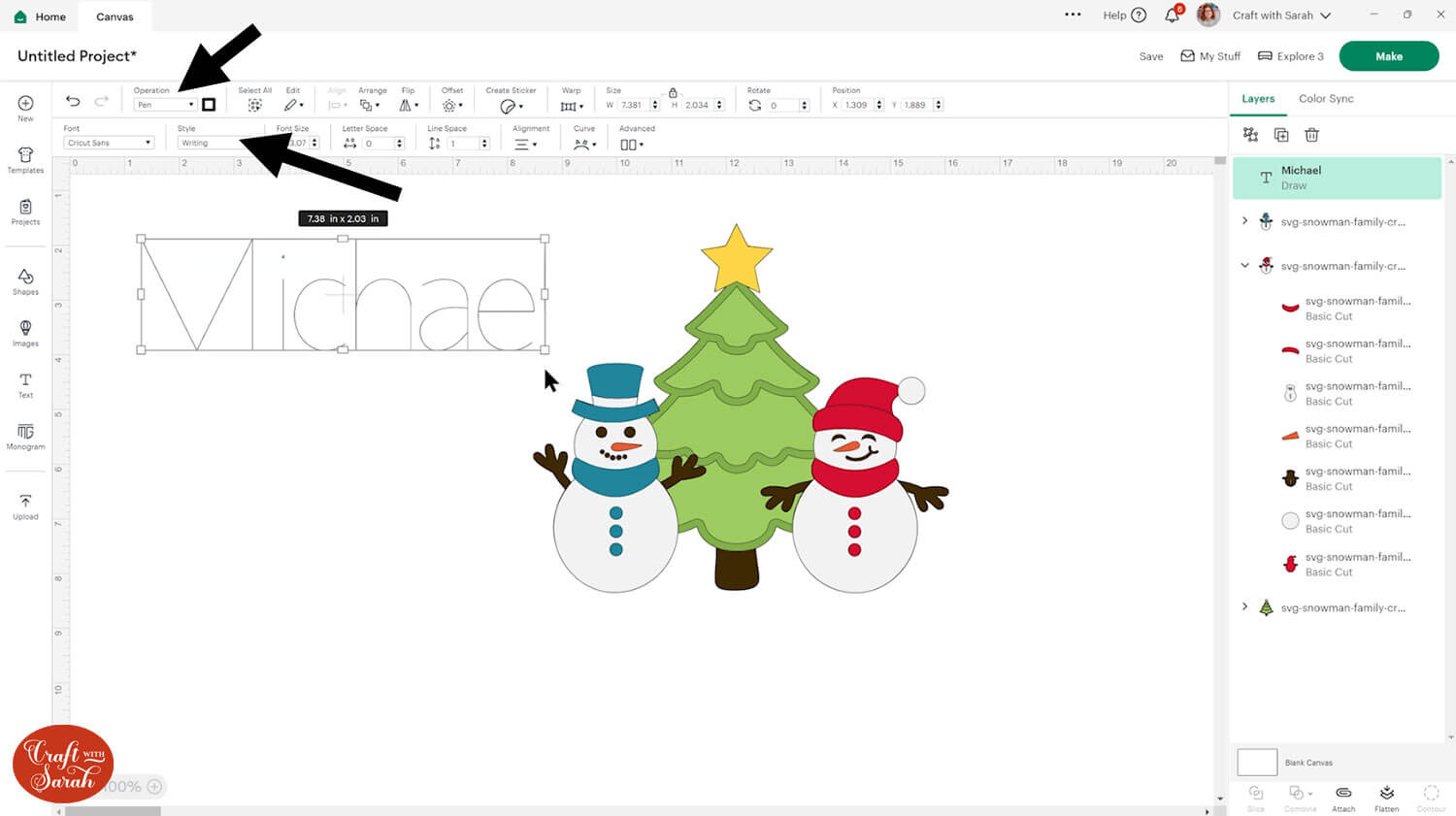This screenshot has height=816, width=1456.
Task: Open the Font dropdown showing Cricut Sans
Action: [x=109, y=143]
